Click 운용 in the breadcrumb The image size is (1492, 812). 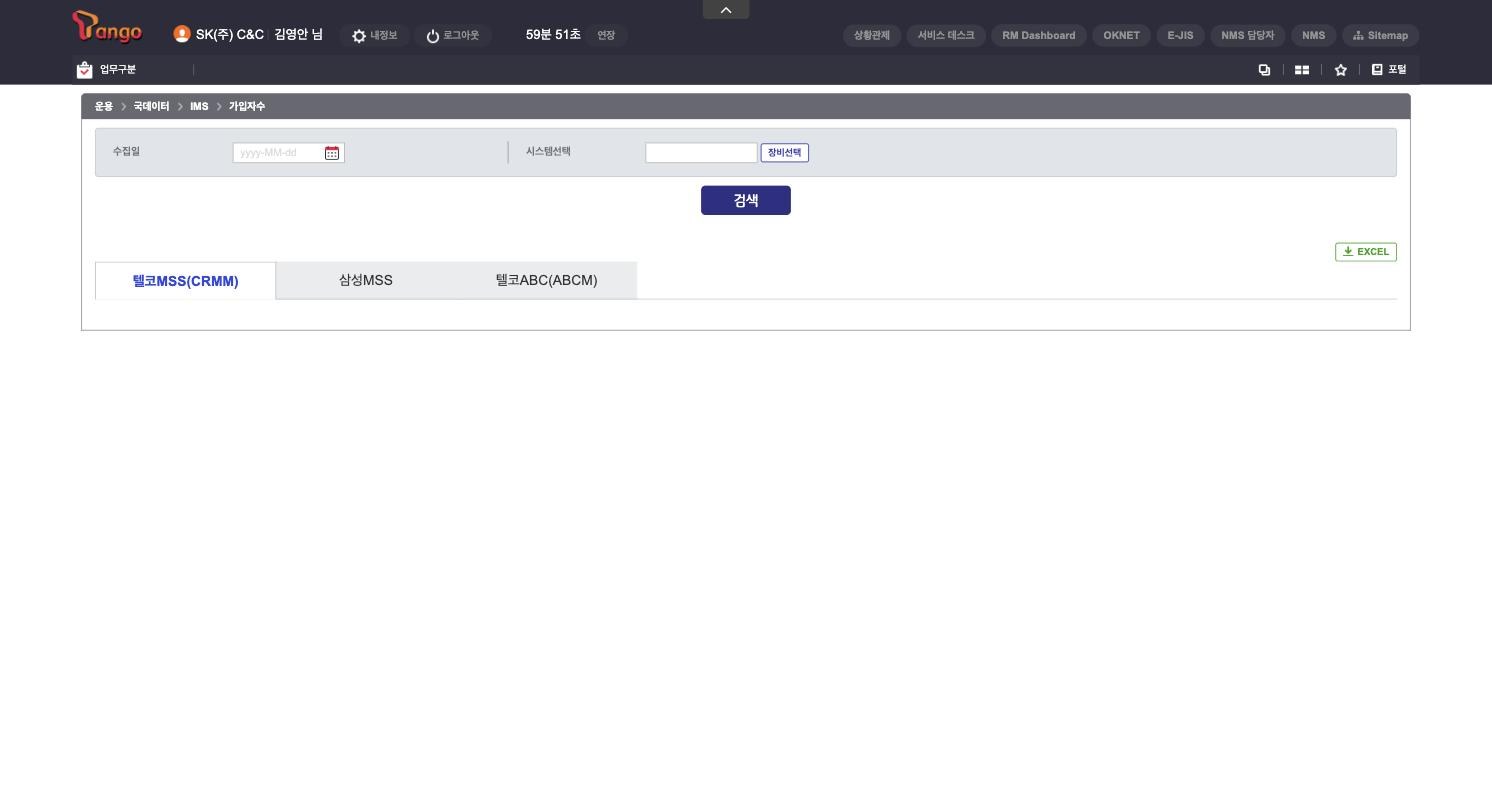[x=104, y=106]
